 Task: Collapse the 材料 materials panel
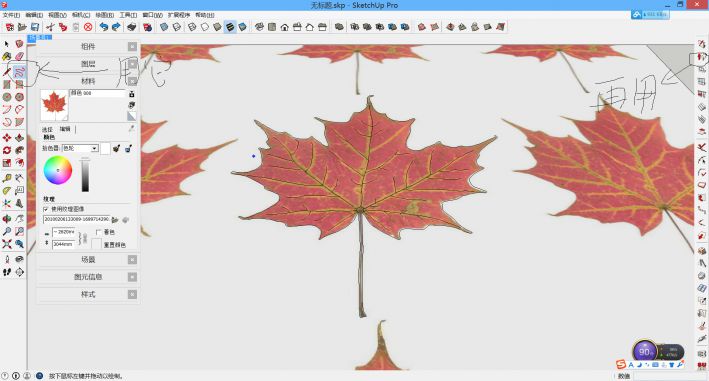point(88,81)
